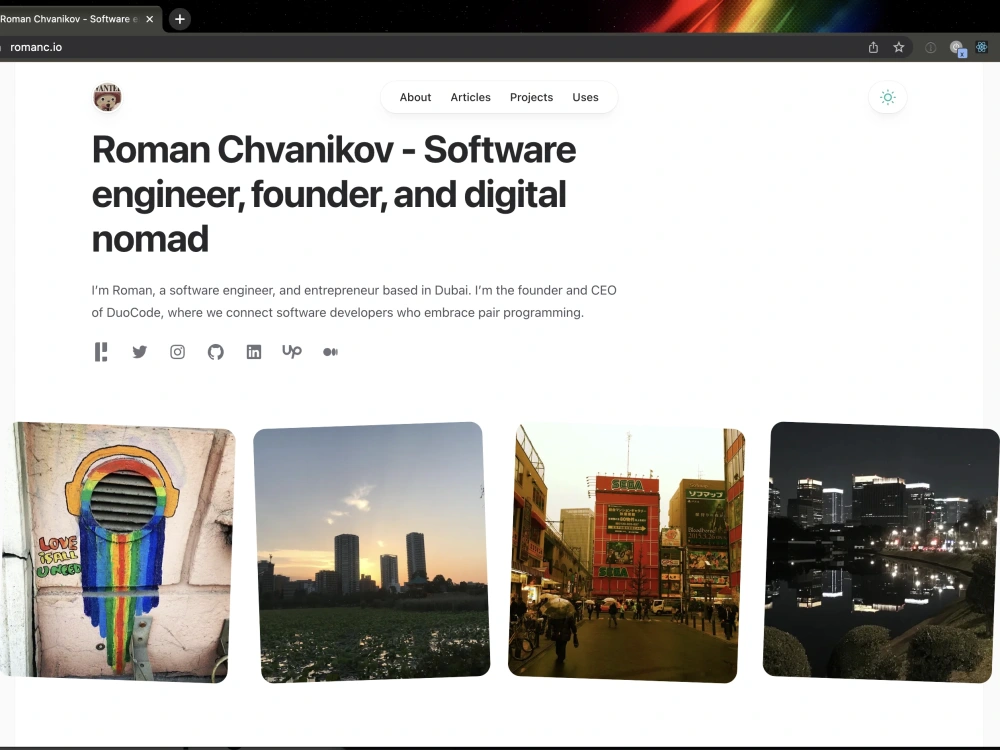The height and width of the screenshot is (750, 1000).
Task: Visit the LinkedIn profile icon
Action: [254, 352]
